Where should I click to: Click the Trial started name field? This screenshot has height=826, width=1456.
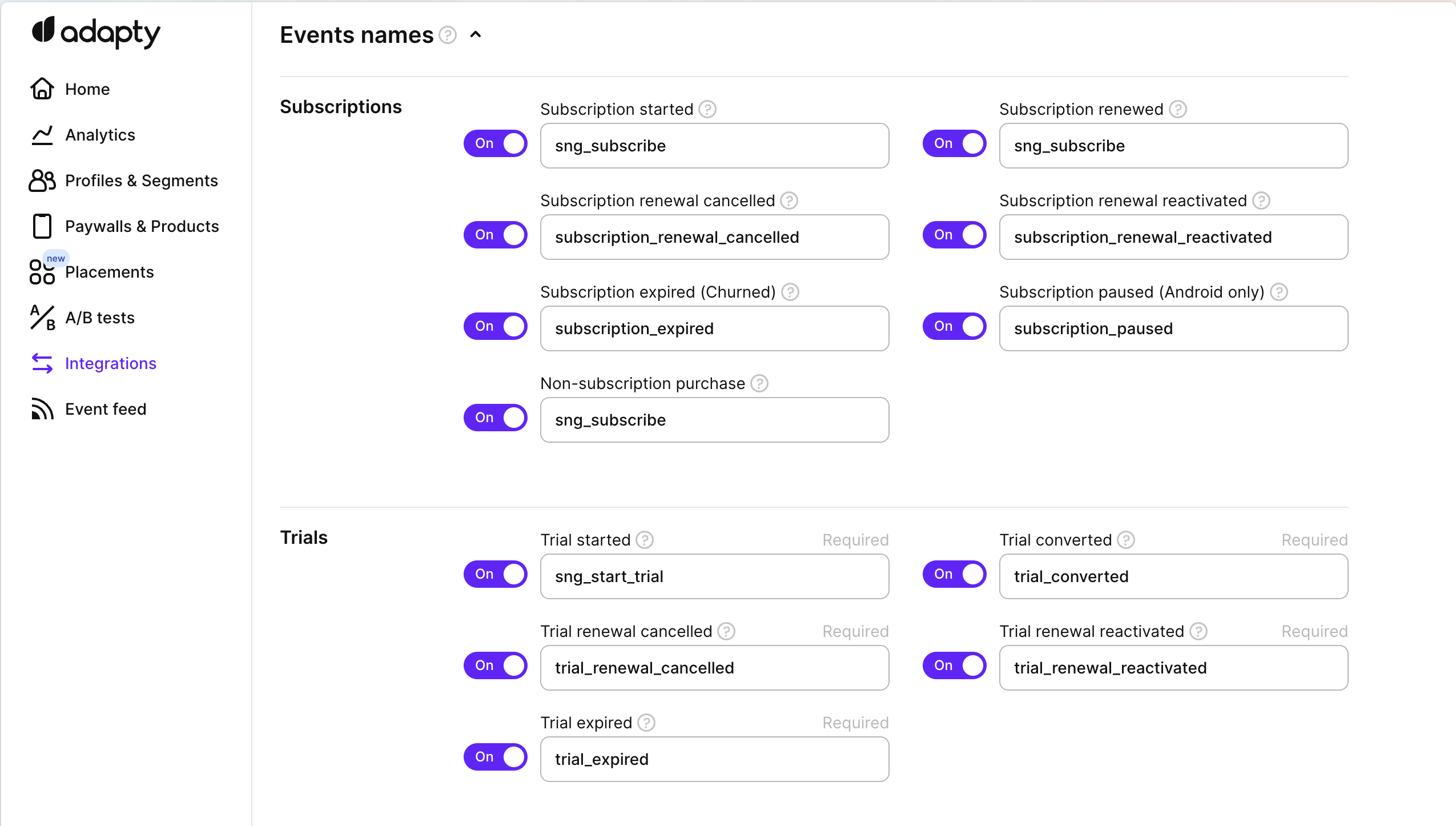[x=714, y=576]
